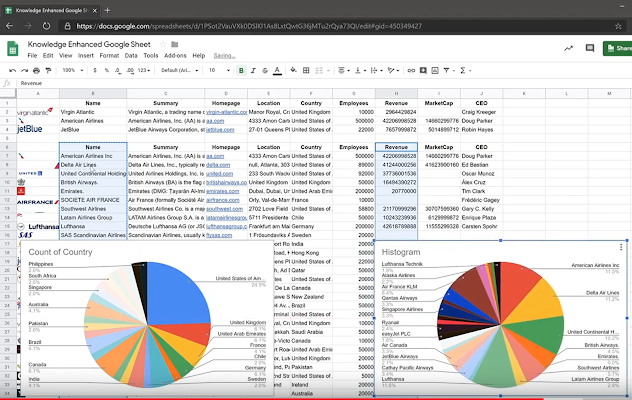Star the document next to its title
The width and height of the screenshot is (632, 400).
163,44
